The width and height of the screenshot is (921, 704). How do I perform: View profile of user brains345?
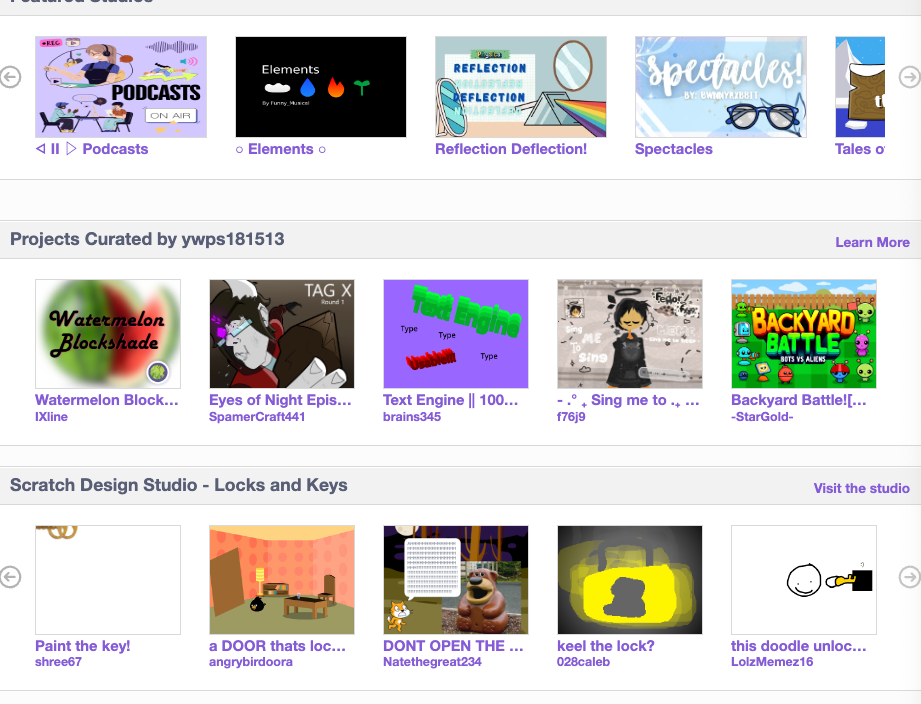click(412, 416)
